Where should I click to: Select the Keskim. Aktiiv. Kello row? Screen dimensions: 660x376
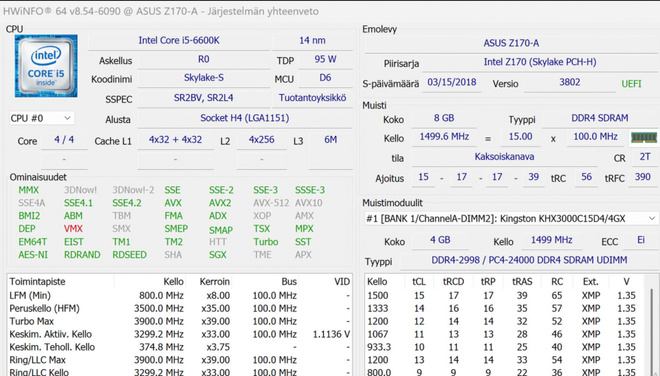click(x=180, y=334)
